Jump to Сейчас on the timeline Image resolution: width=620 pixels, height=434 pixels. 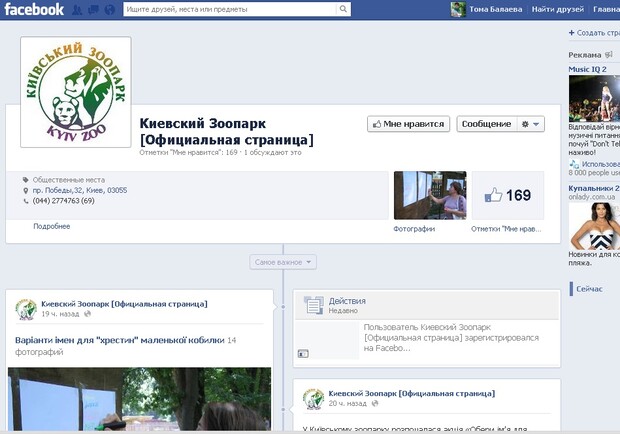click(x=589, y=289)
